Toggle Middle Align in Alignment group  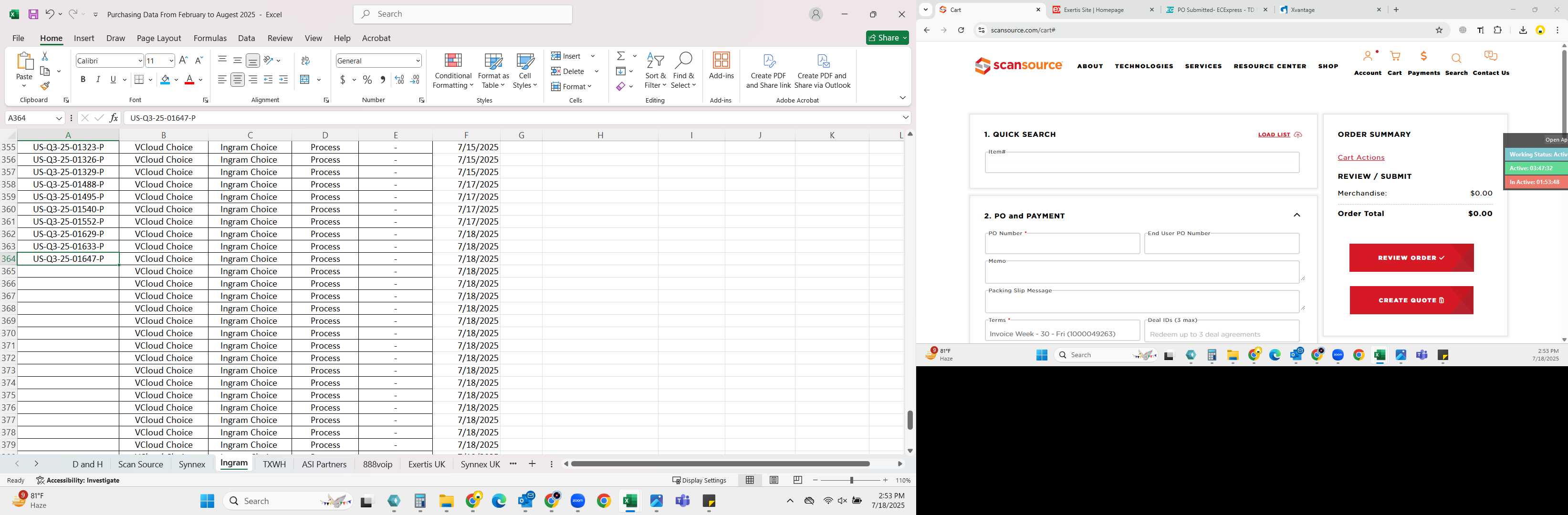click(x=237, y=60)
